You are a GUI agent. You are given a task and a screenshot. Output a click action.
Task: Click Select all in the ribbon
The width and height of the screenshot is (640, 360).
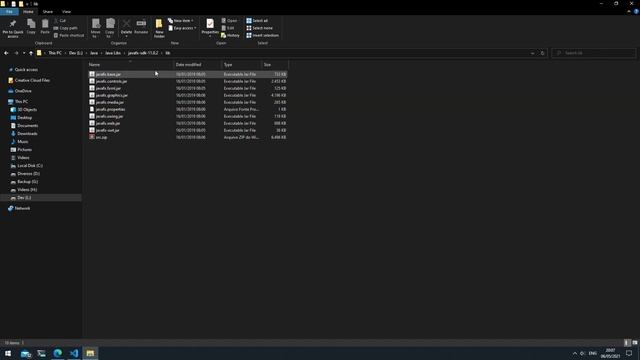[257, 20]
